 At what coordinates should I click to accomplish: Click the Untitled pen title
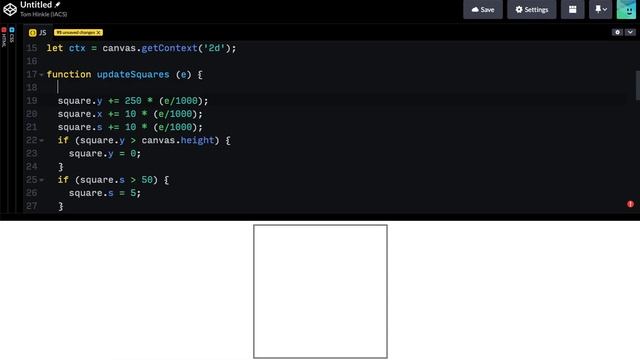(36, 5)
